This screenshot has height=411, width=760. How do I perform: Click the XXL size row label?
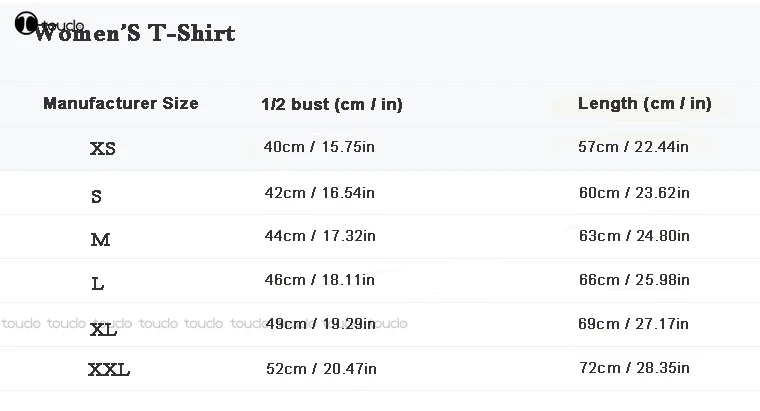click(109, 370)
